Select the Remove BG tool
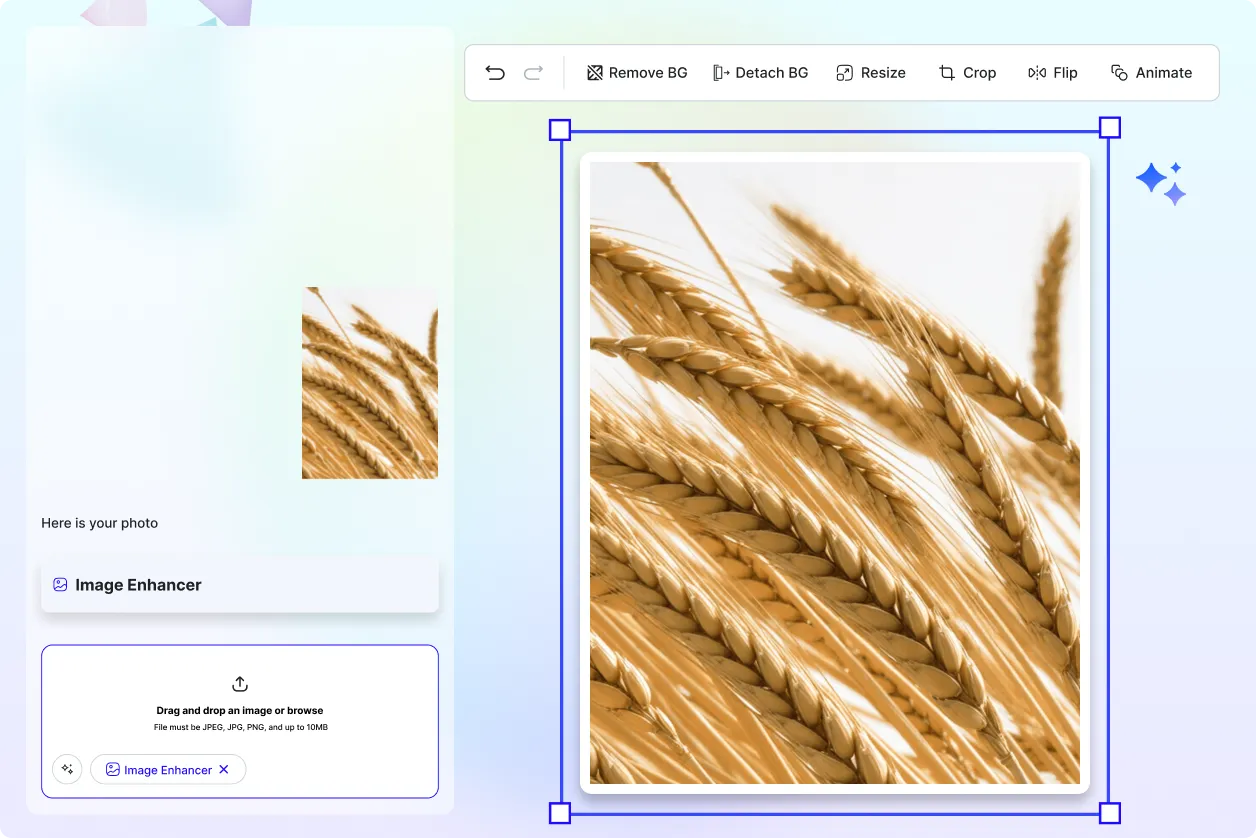This screenshot has height=838, width=1256. [x=637, y=73]
